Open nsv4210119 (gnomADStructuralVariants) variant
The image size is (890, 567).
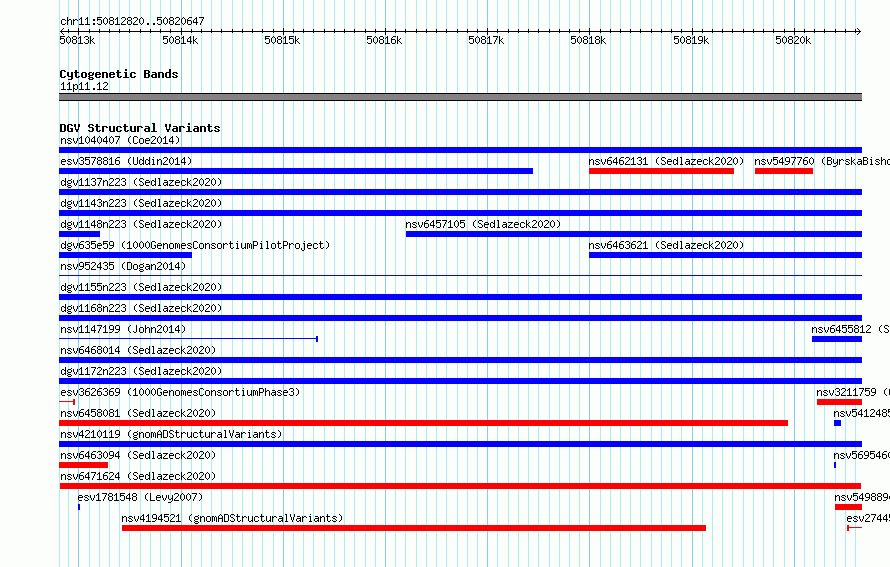pyautogui.click(x=460, y=444)
